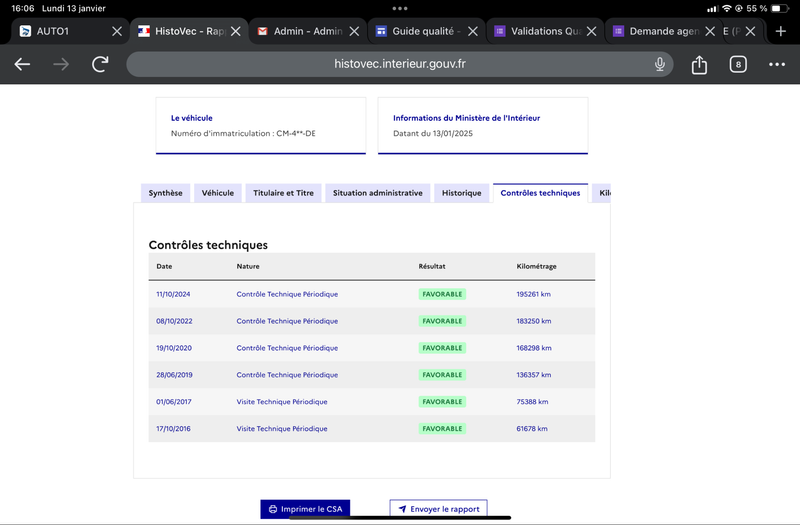
Task: Click the Kilométrage column header
Action: (536, 266)
